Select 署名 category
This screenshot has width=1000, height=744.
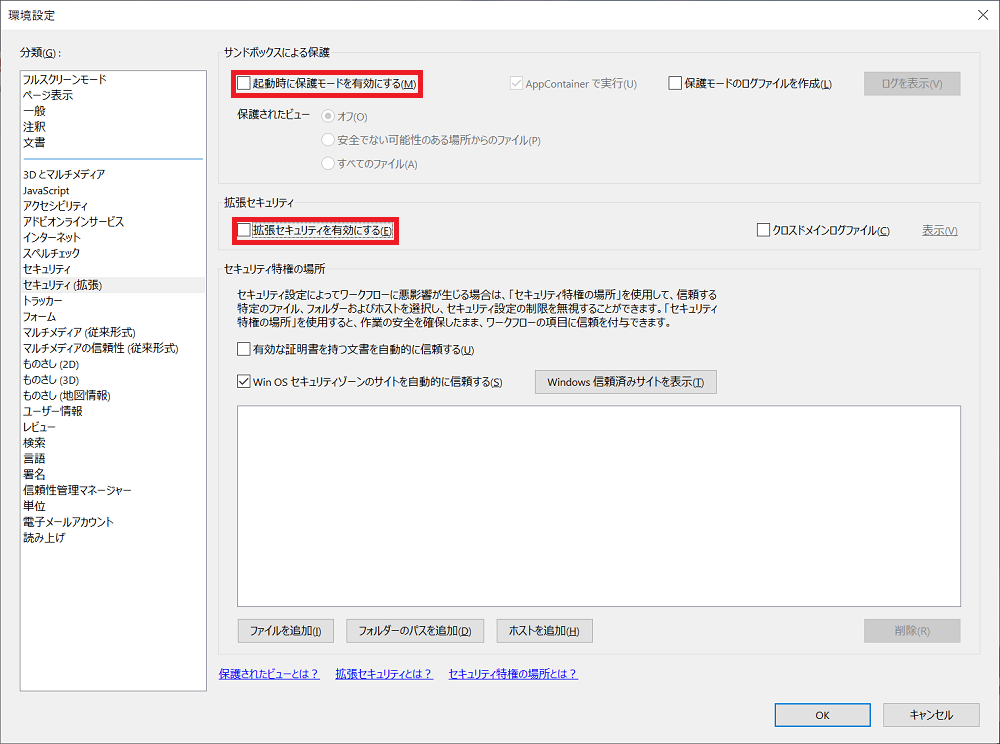pos(34,474)
